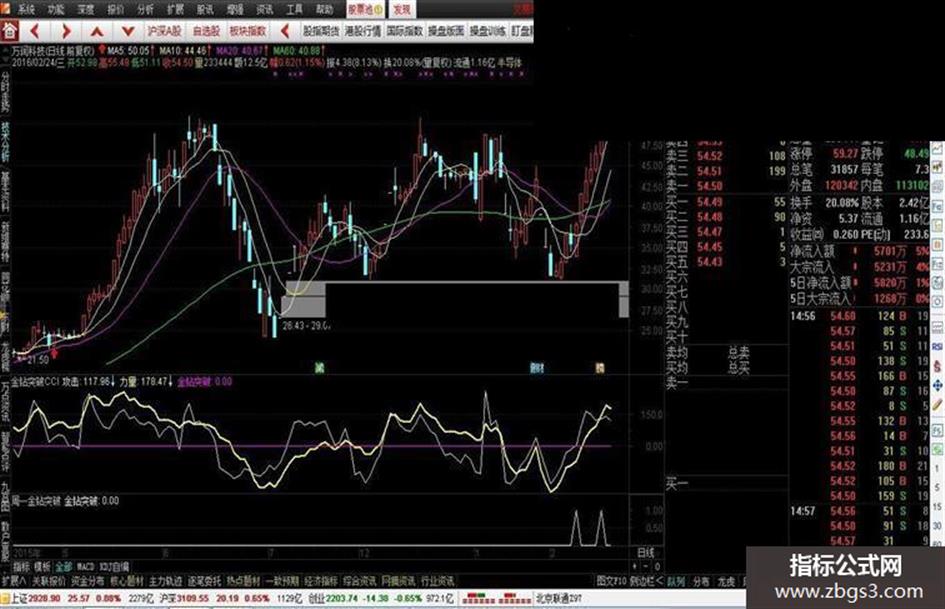This screenshot has width=945, height=609.
Task: Click the 沪深A股 toolbar button
Action: pyautogui.click(x=165, y=30)
